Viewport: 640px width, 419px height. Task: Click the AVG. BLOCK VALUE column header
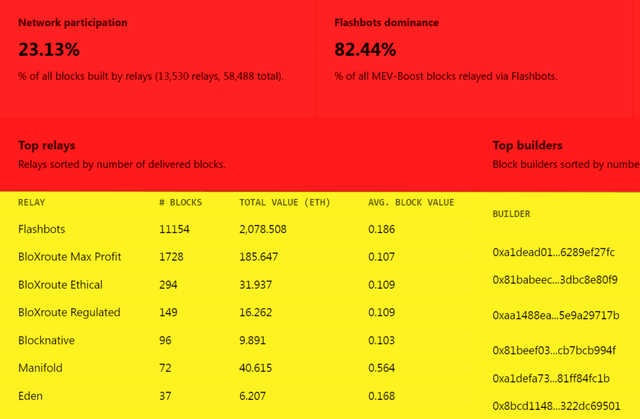pos(411,202)
